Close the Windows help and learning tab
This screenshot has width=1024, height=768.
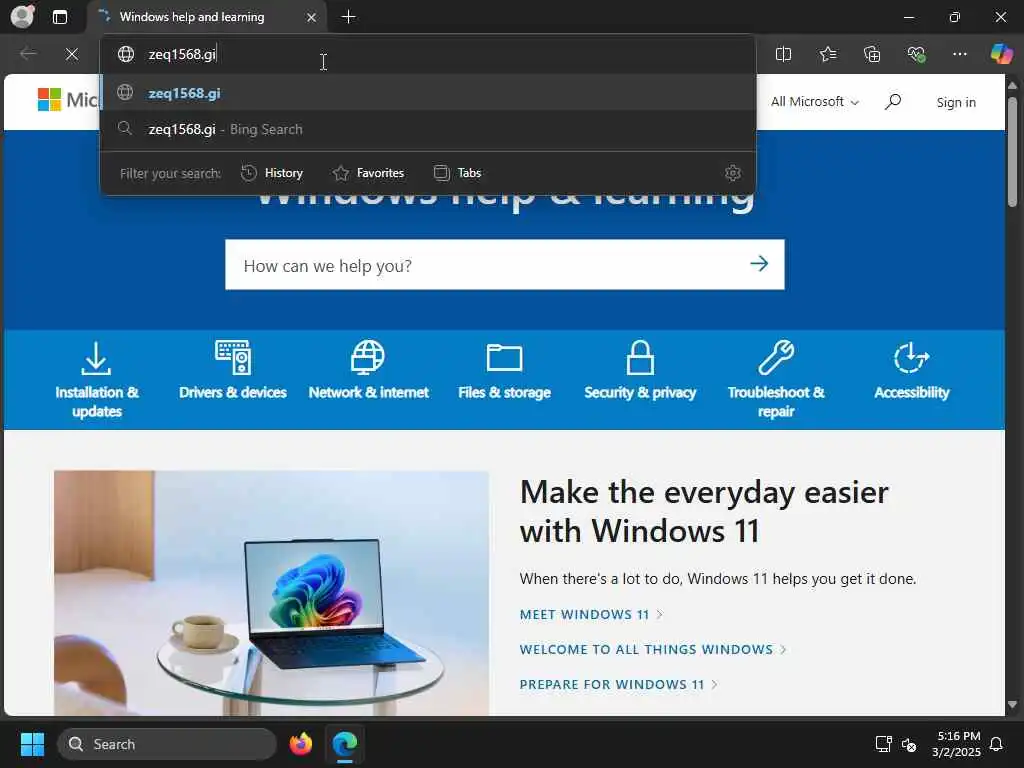click(x=312, y=18)
